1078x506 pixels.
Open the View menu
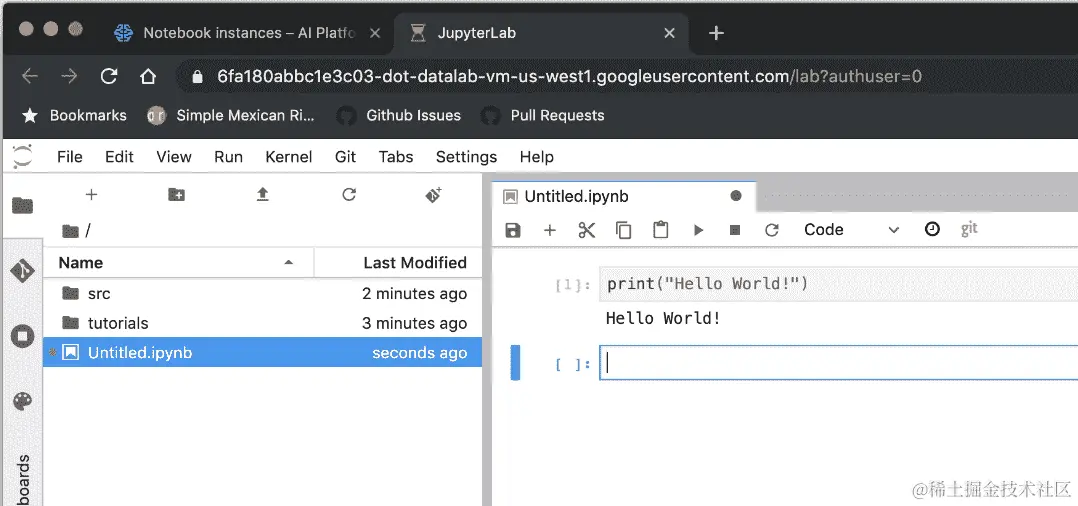(x=173, y=157)
